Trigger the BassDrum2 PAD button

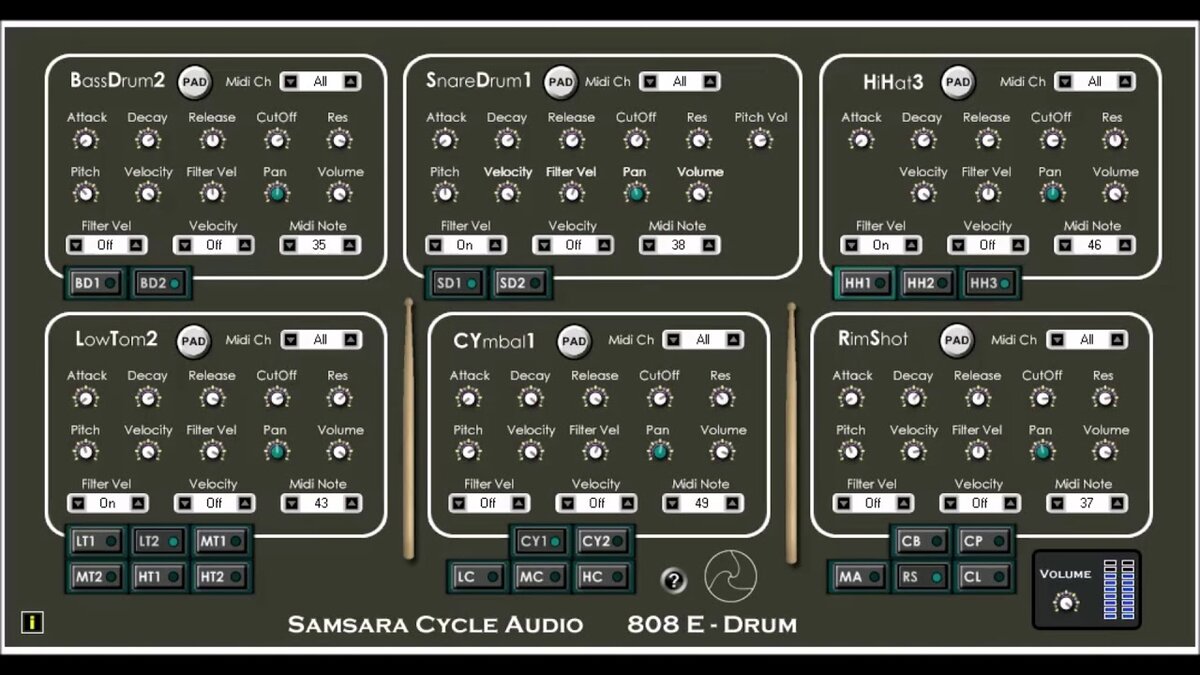click(194, 82)
